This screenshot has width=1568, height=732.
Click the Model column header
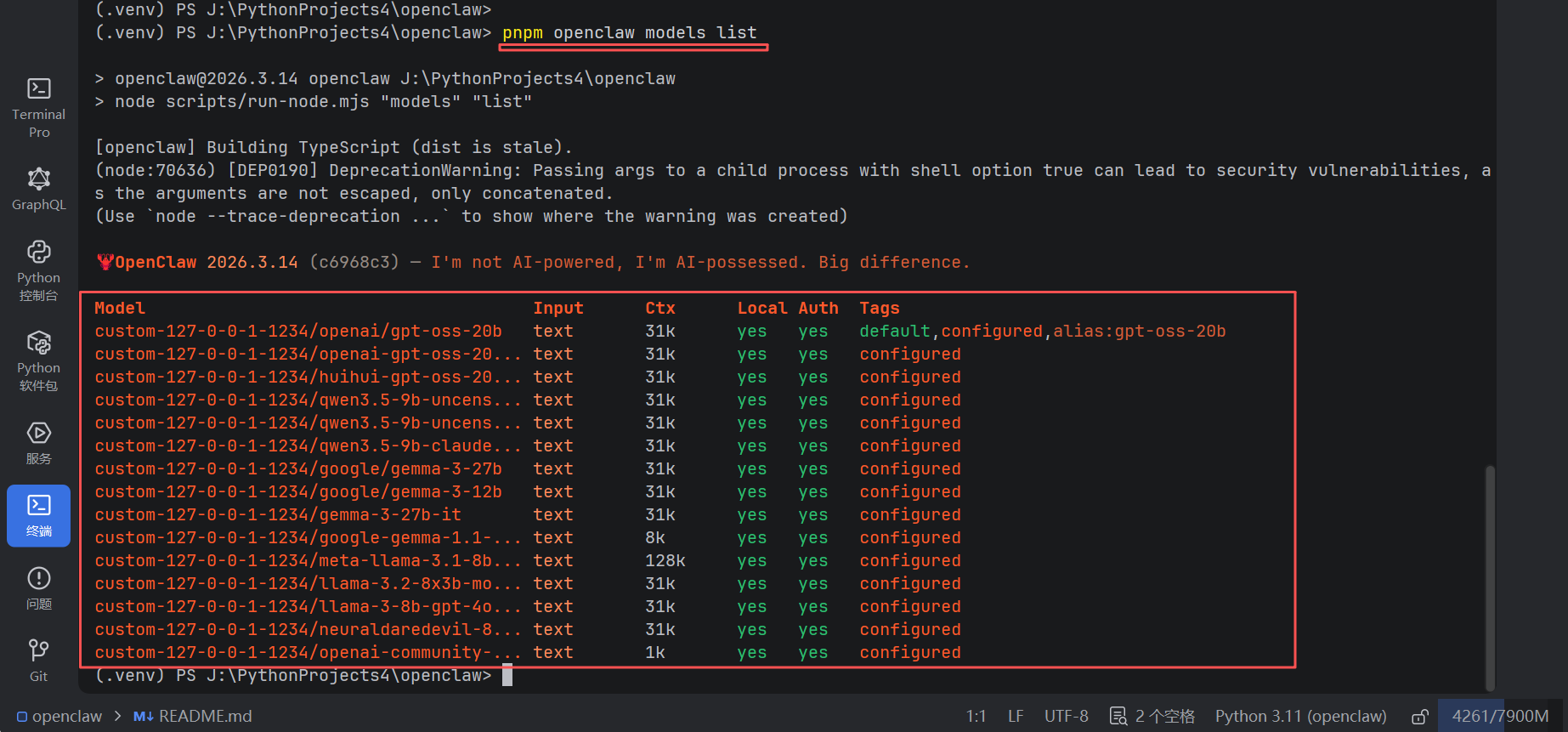point(120,308)
